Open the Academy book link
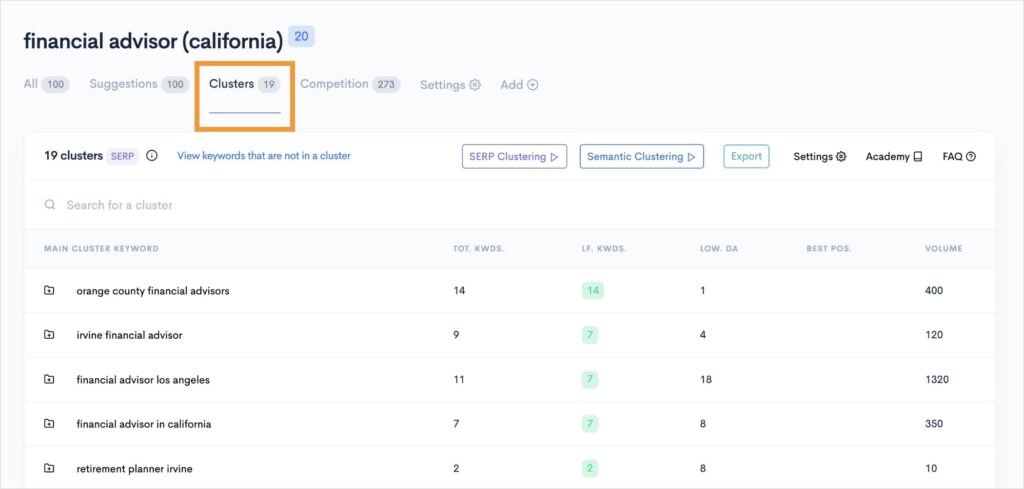 (894, 157)
